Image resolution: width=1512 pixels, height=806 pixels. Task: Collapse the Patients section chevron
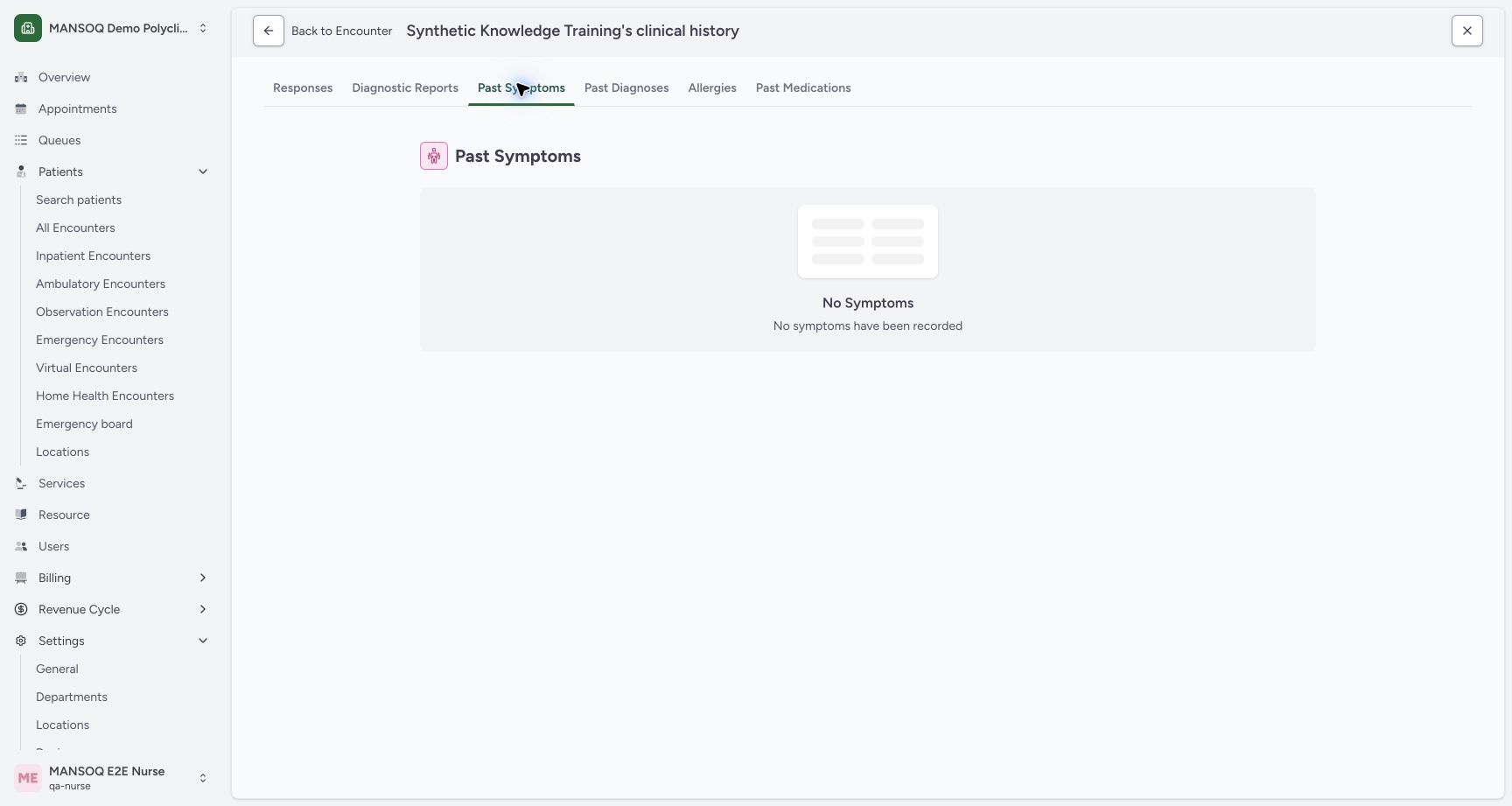tap(203, 172)
